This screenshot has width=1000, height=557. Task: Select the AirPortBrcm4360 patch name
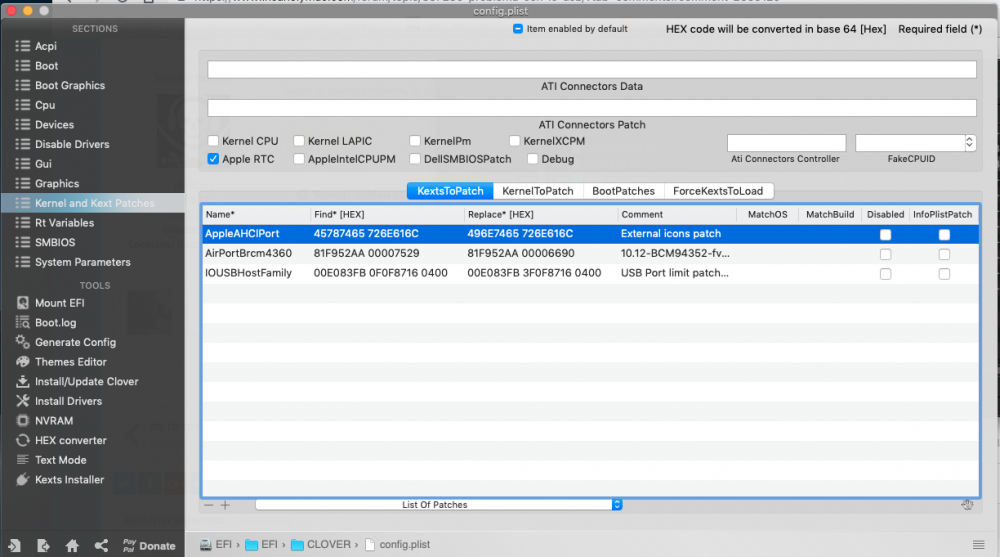pos(248,253)
